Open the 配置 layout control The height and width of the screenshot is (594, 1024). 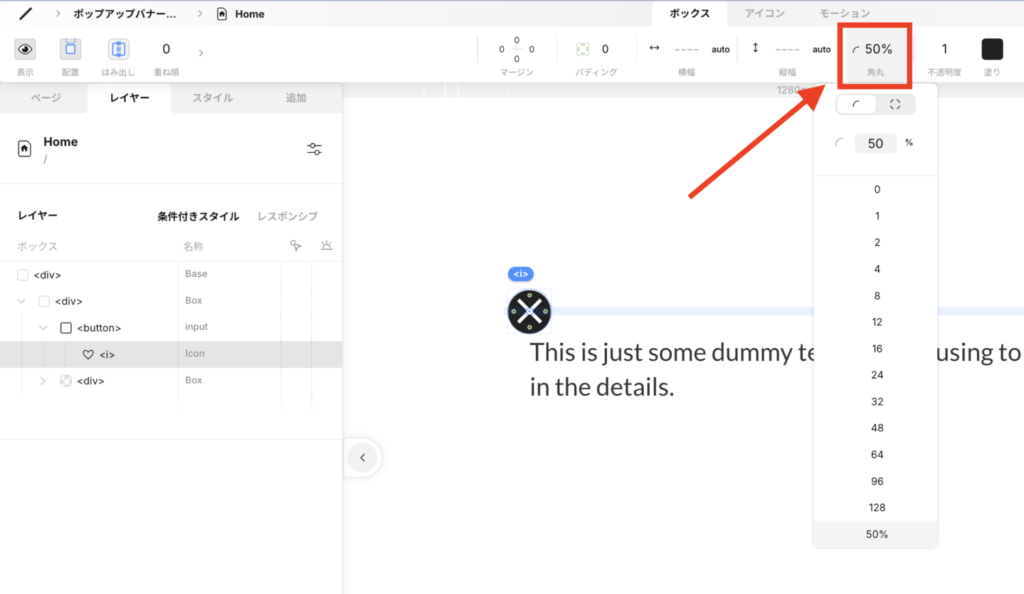tap(71, 49)
